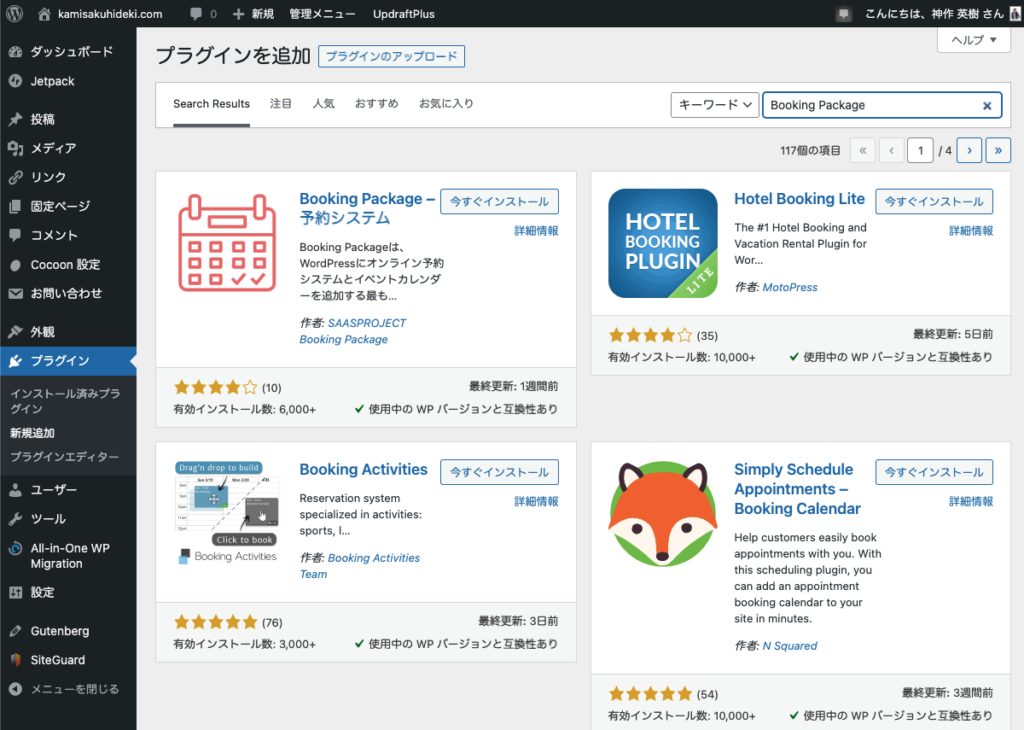Click the current page number field
This screenshot has width=1024, height=730.
coord(920,150)
